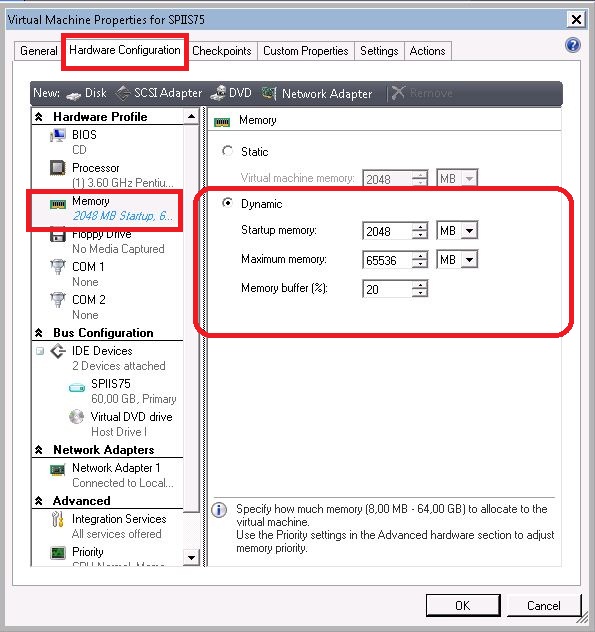Open the Custom Properties tab
Viewport: 595px width, 632px height.
pyautogui.click(x=306, y=51)
